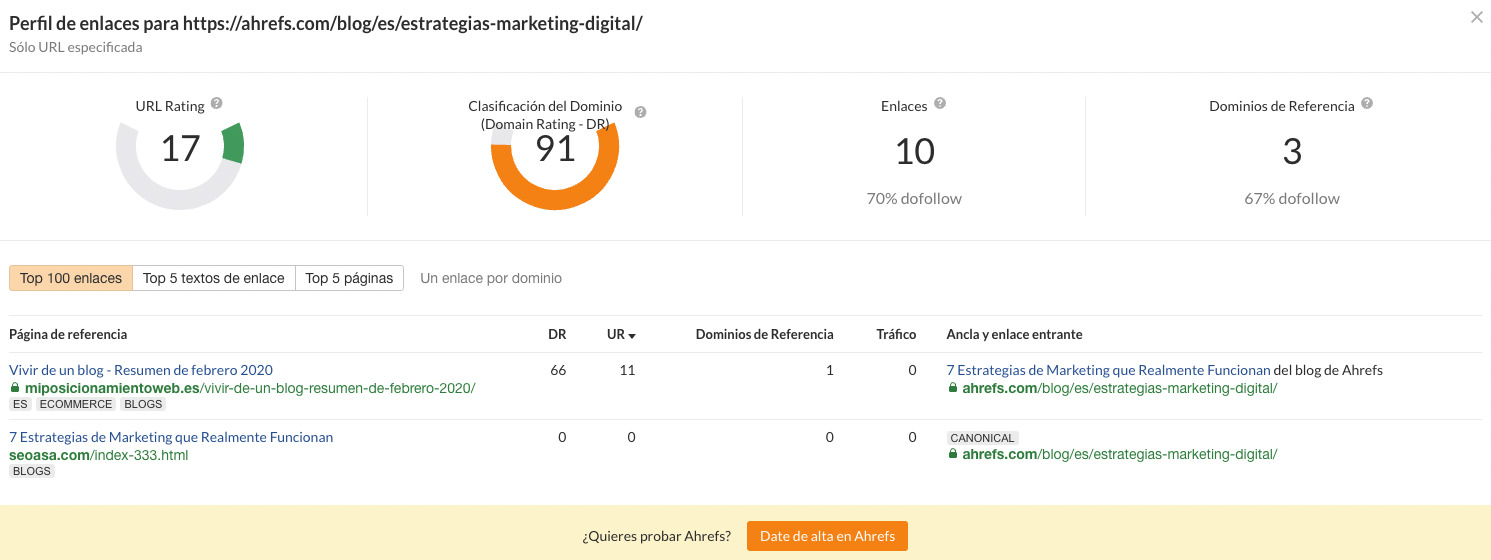This screenshot has width=1491, height=560.
Task: Select the Top 100 enlaces tab
Action: click(71, 278)
